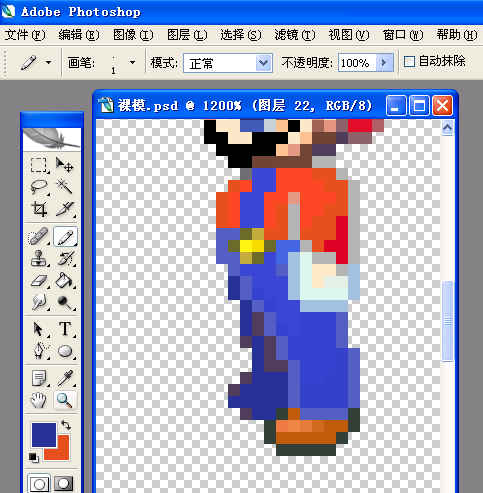Select the Lasso tool

[x=39, y=187]
